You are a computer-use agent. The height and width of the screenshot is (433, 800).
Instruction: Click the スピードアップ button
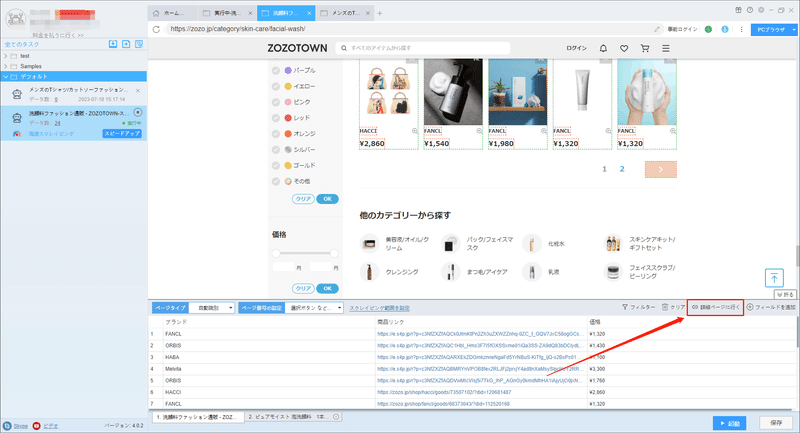pyautogui.click(x=122, y=134)
